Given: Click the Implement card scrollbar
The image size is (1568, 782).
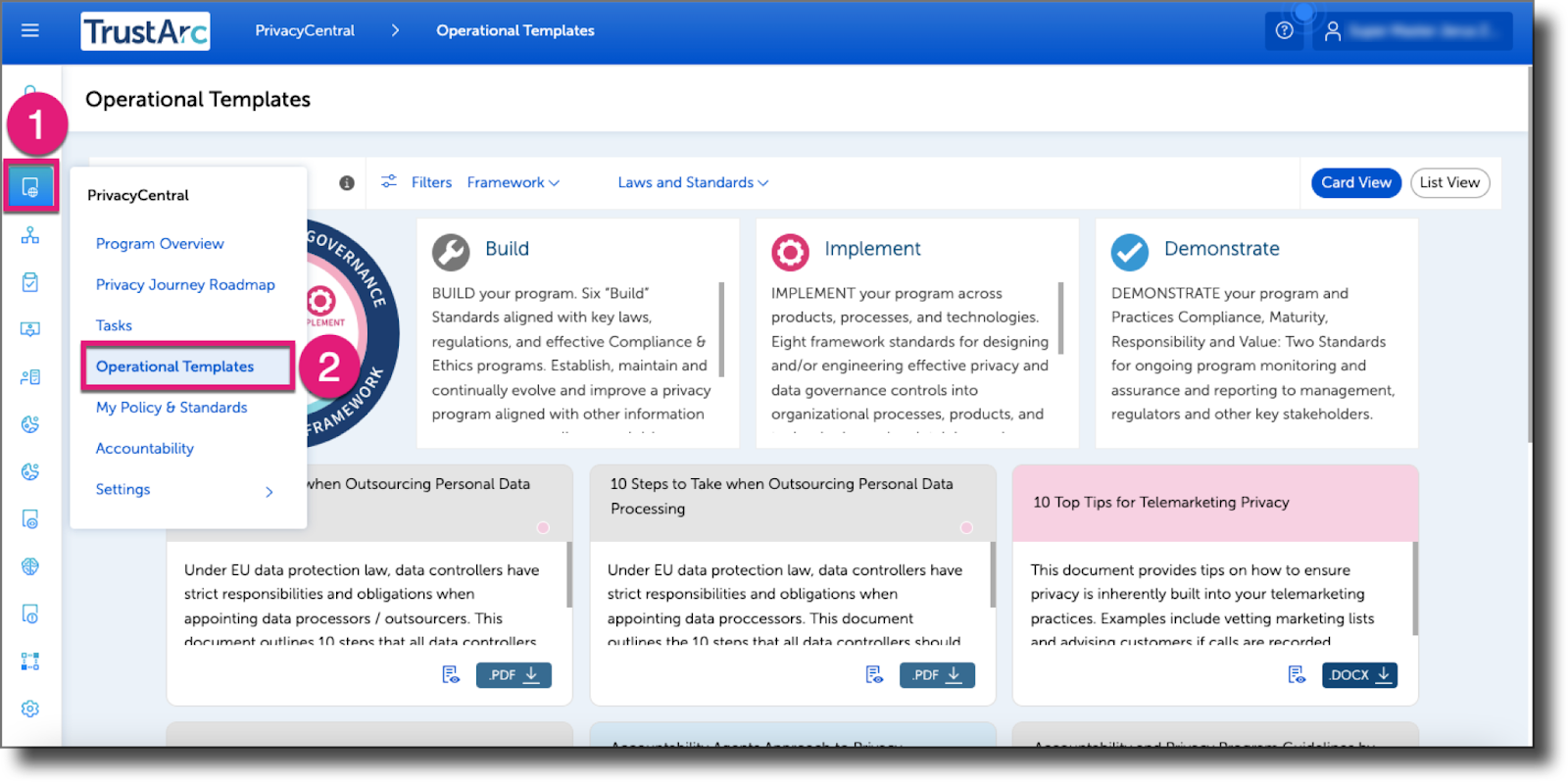Looking at the screenshot, I should 1060,318.
